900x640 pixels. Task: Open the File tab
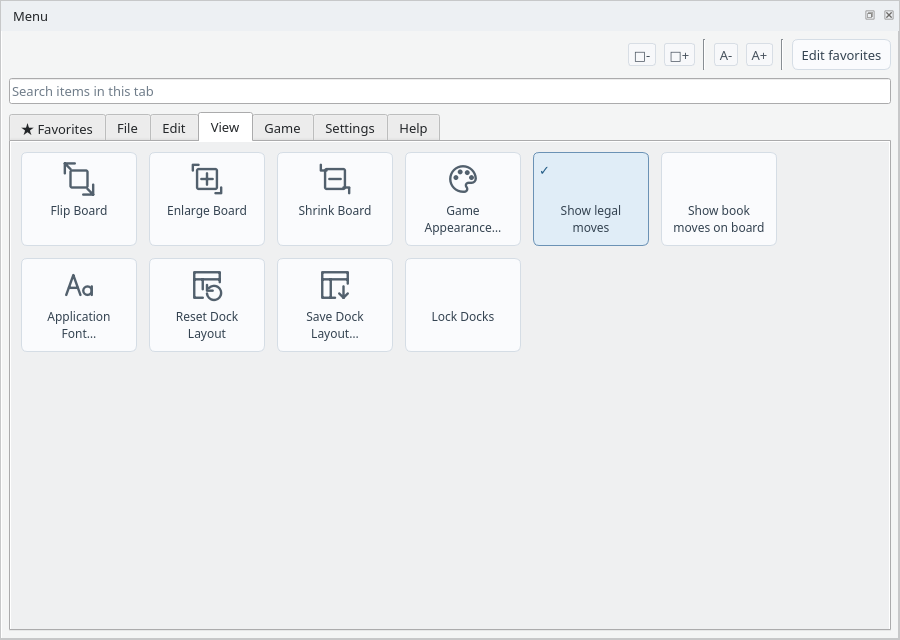127,128
